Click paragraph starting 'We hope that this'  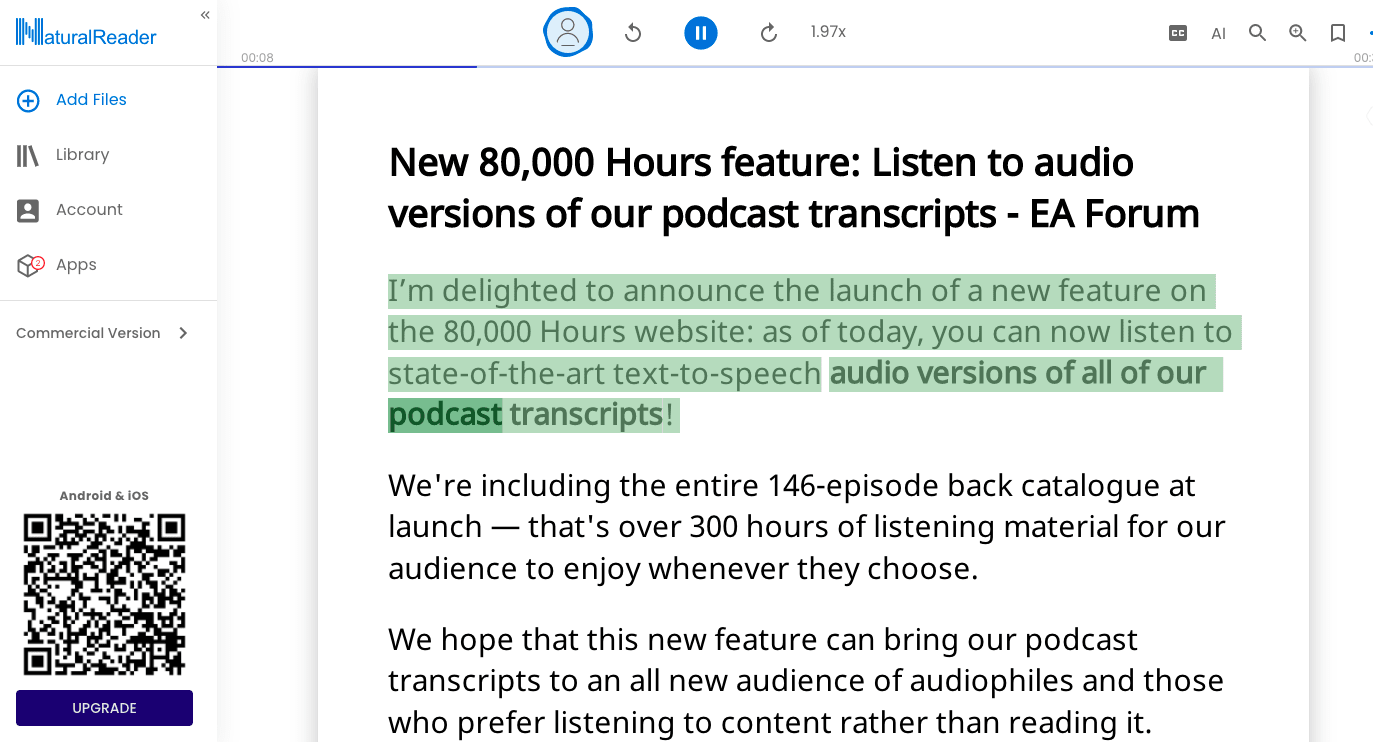pyautogui.click(x=806, y=681)
